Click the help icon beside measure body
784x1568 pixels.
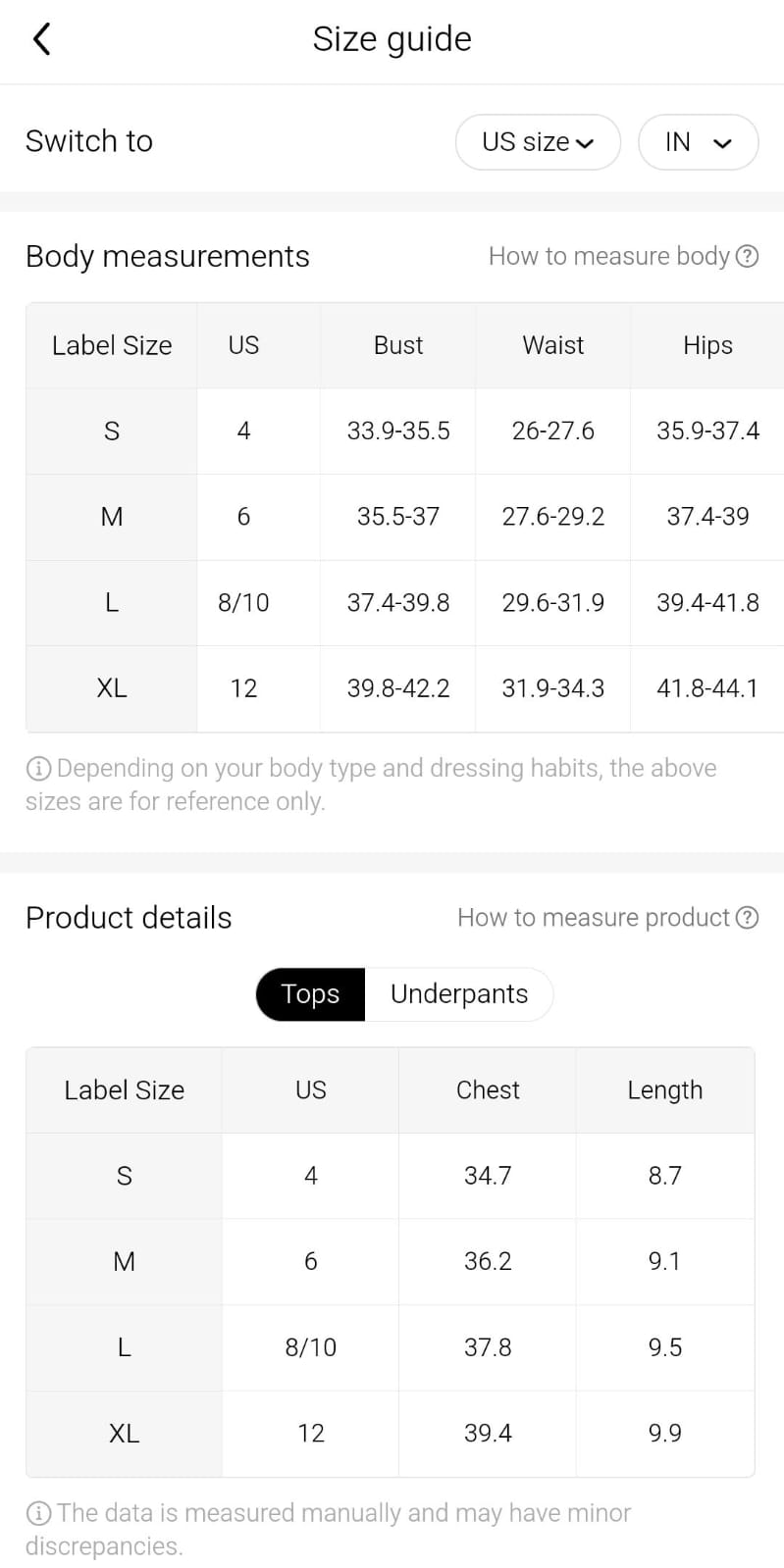pos(747,256)
